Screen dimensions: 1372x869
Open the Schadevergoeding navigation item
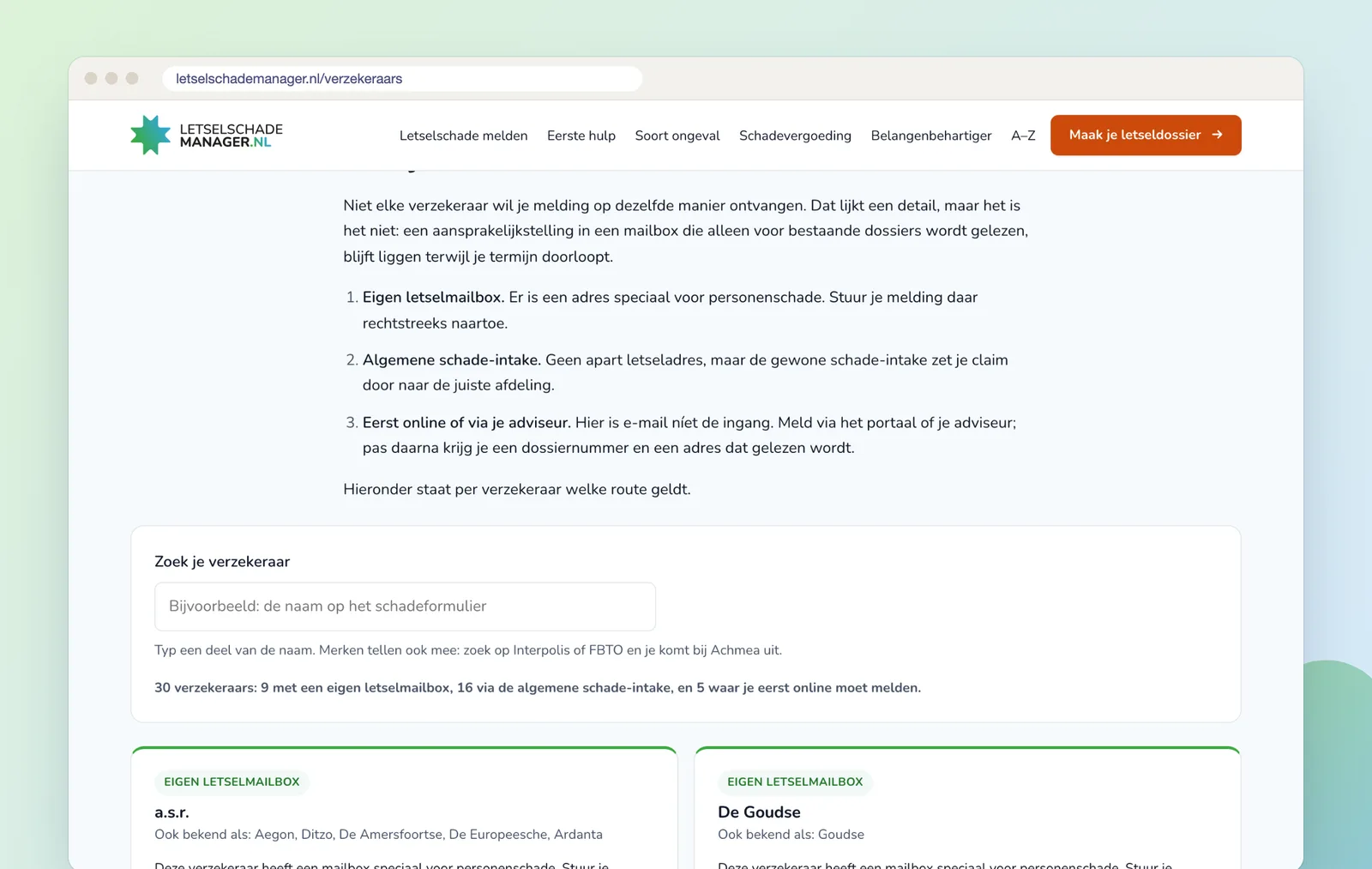click(x=795, y=136)
